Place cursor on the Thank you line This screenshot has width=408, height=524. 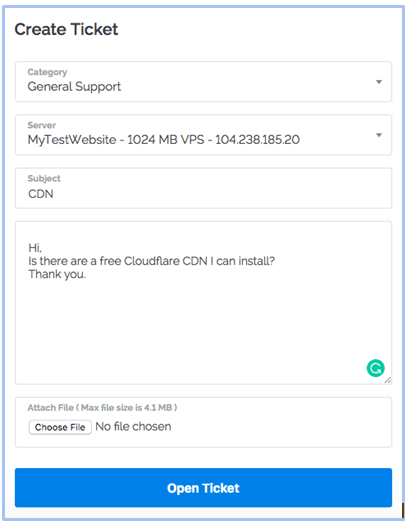(x=57, y=274)
